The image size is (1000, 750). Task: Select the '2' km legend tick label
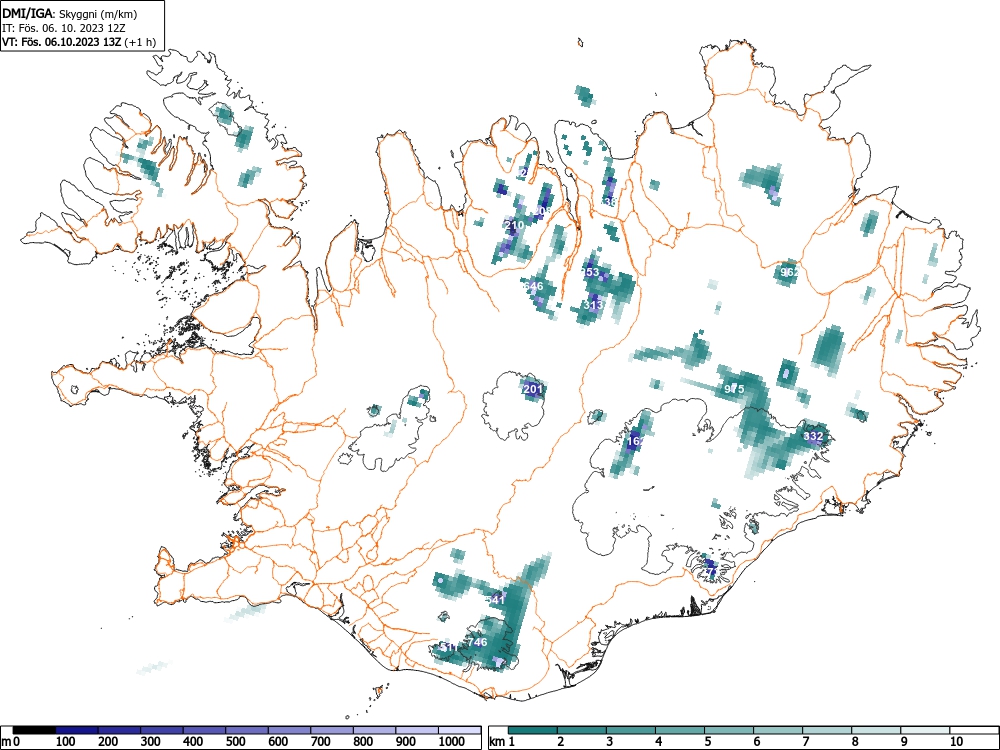pyautogui.click(x=561, y=742)
